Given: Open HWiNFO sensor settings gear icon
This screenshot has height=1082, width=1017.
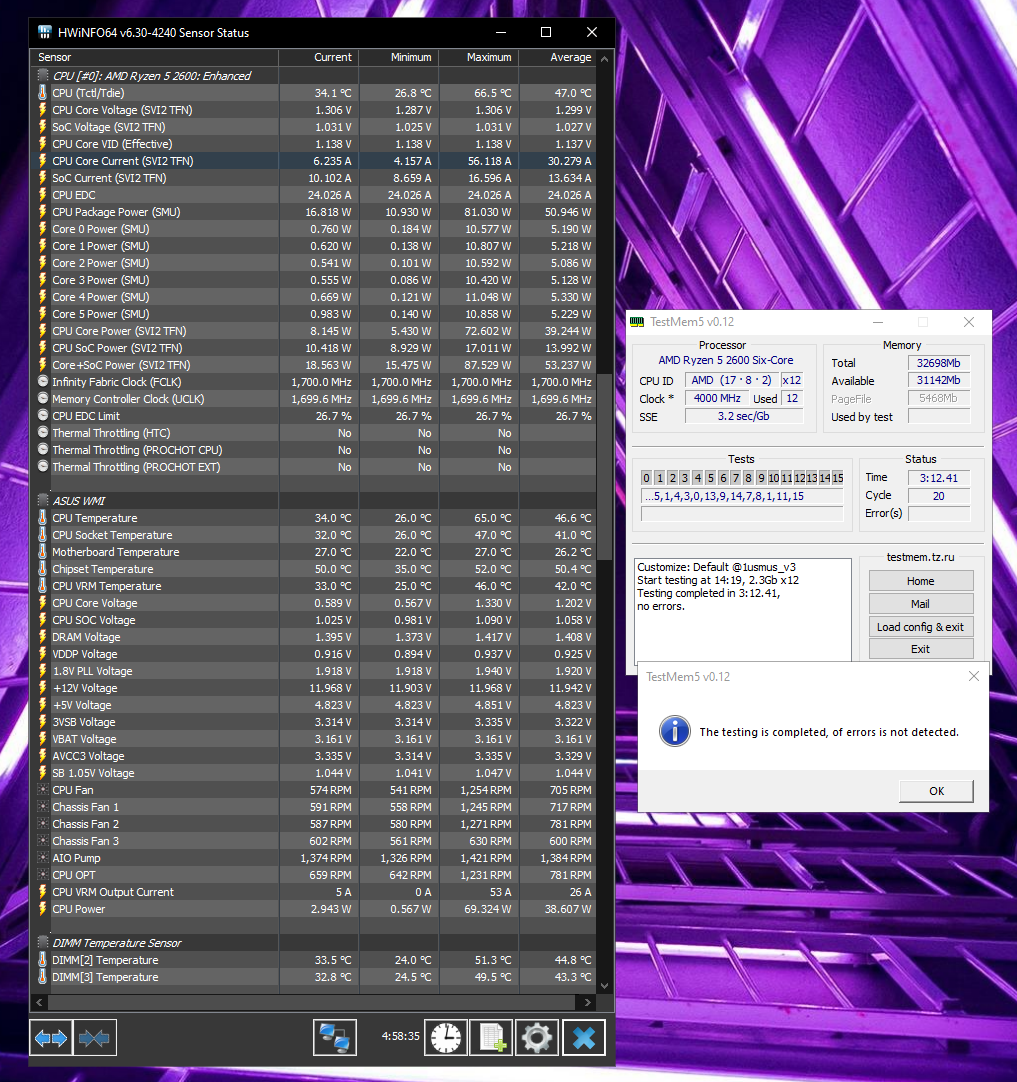Looking at the screenshot, I should click(537, 1037).
